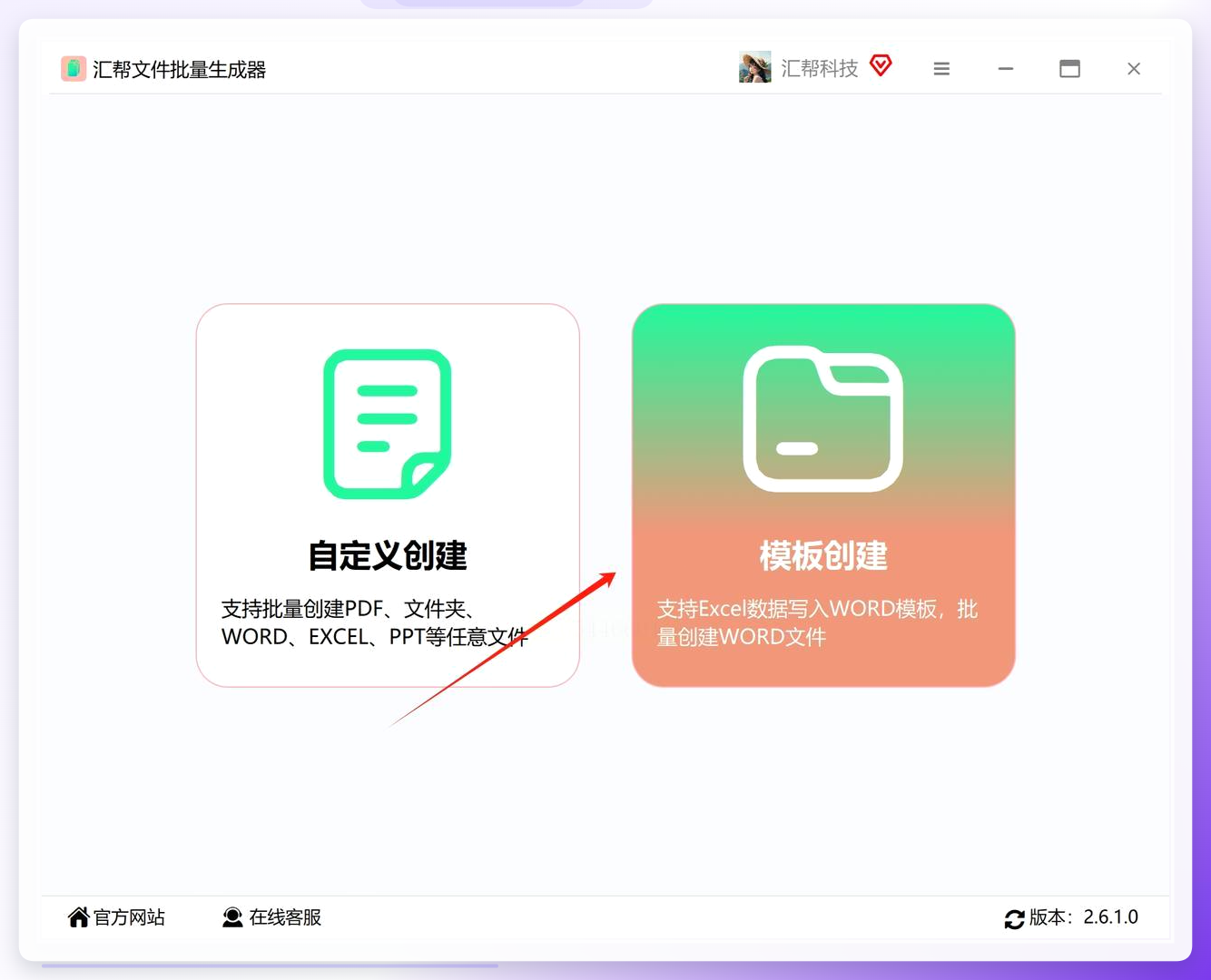Click the refresh icon to check updates
Viewport: 1211px width, 980px height.
(1014, 919)
